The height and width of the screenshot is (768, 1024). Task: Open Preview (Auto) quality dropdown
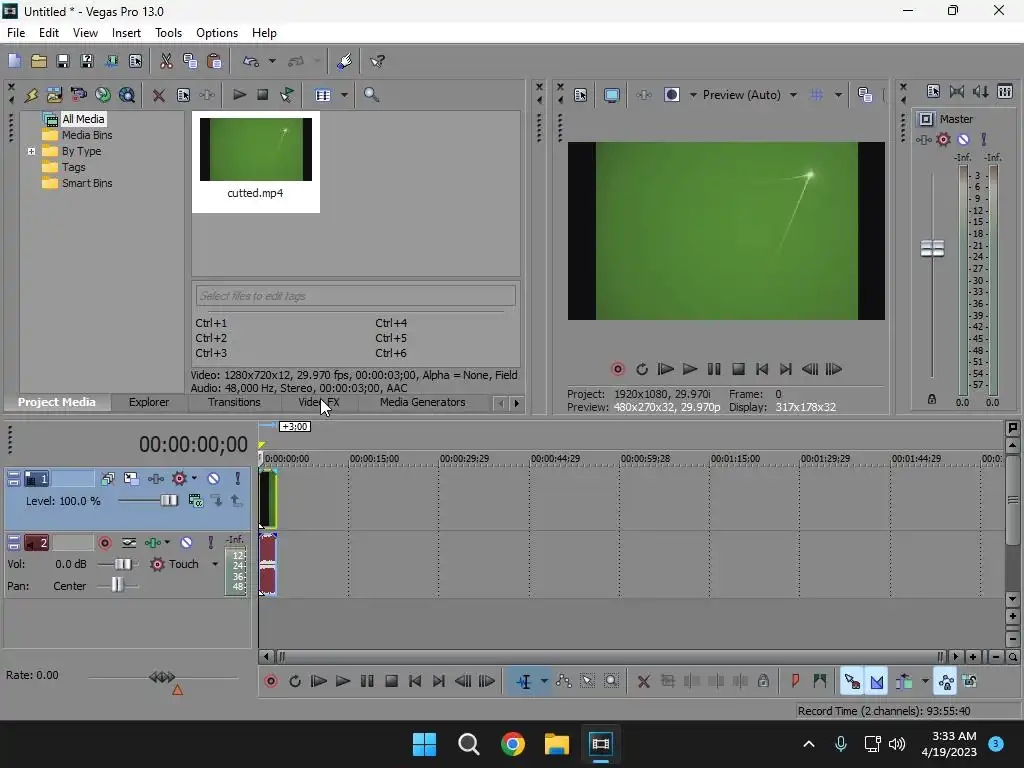[x=793, y=95]
